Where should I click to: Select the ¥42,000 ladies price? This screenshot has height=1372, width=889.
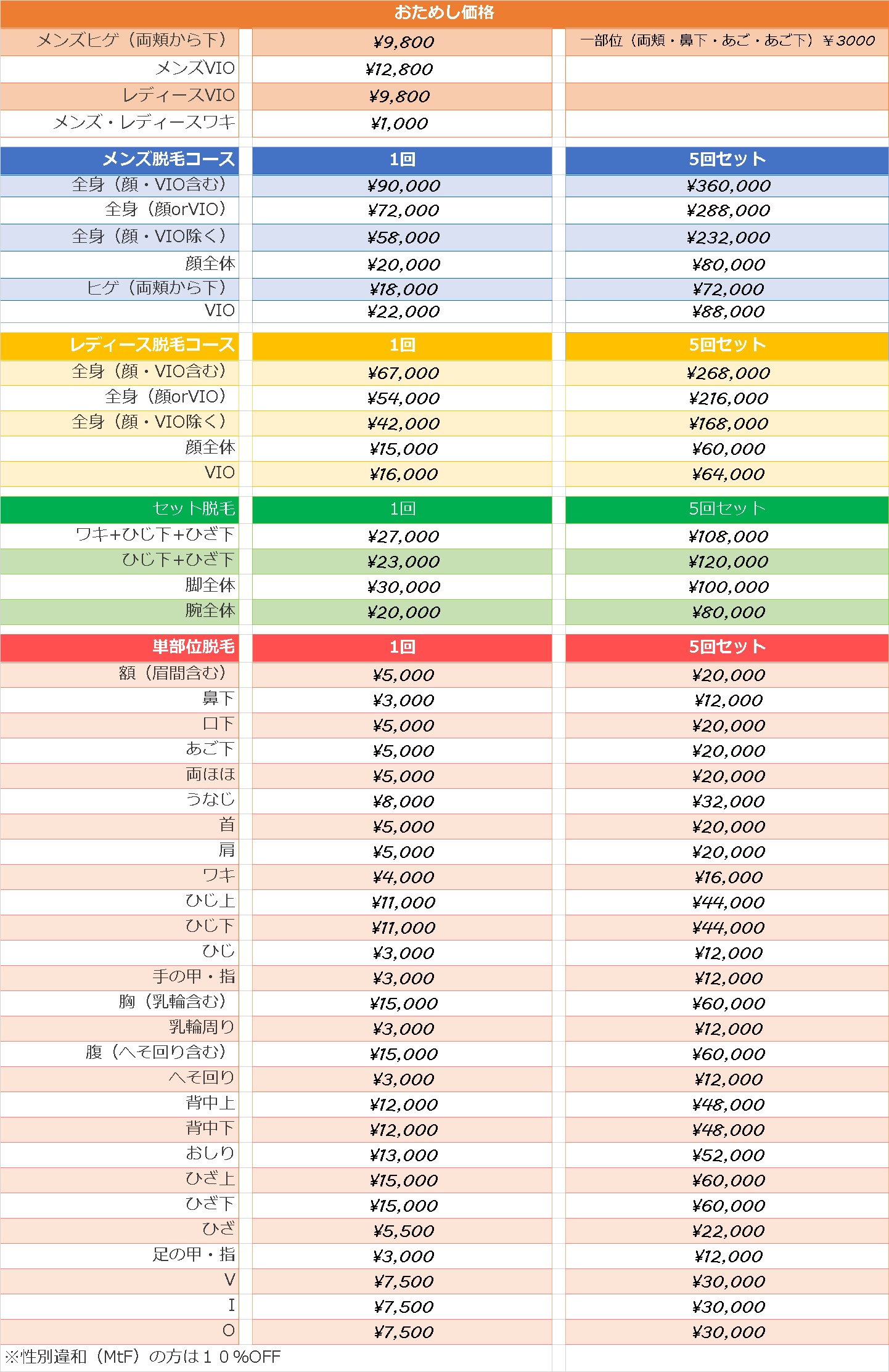404,424
